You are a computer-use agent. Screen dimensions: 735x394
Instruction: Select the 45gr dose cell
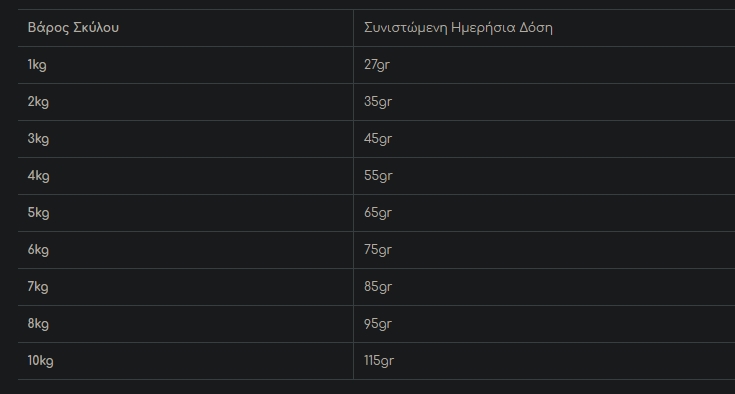point(544,139)
